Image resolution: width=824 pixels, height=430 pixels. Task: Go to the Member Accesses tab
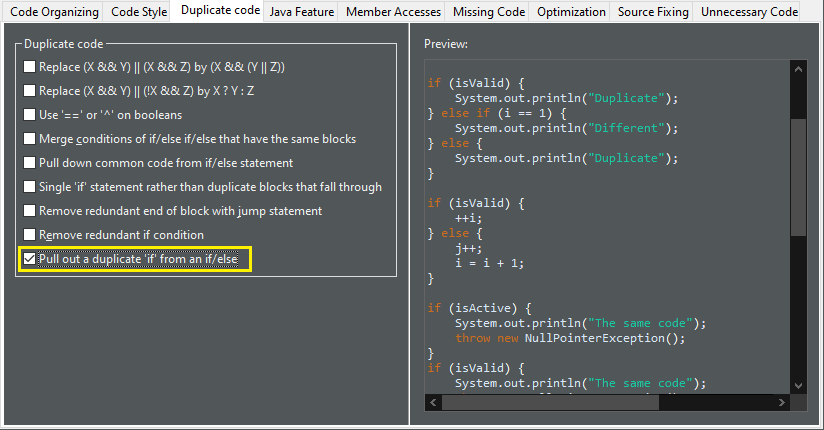click(393, 12)
